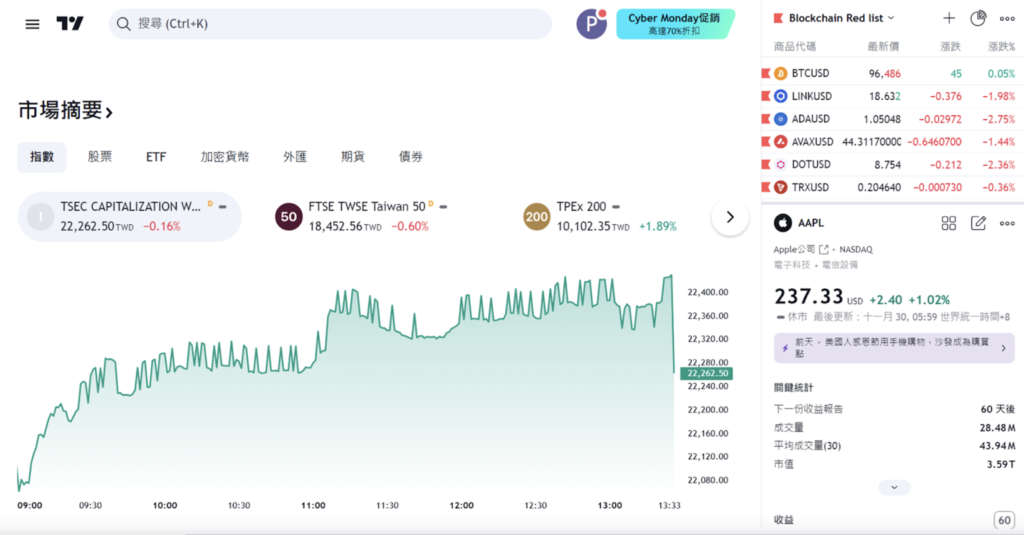1024x535 pixels.
Task: Open AAPL details more options menu
Action: point(1007,223)
